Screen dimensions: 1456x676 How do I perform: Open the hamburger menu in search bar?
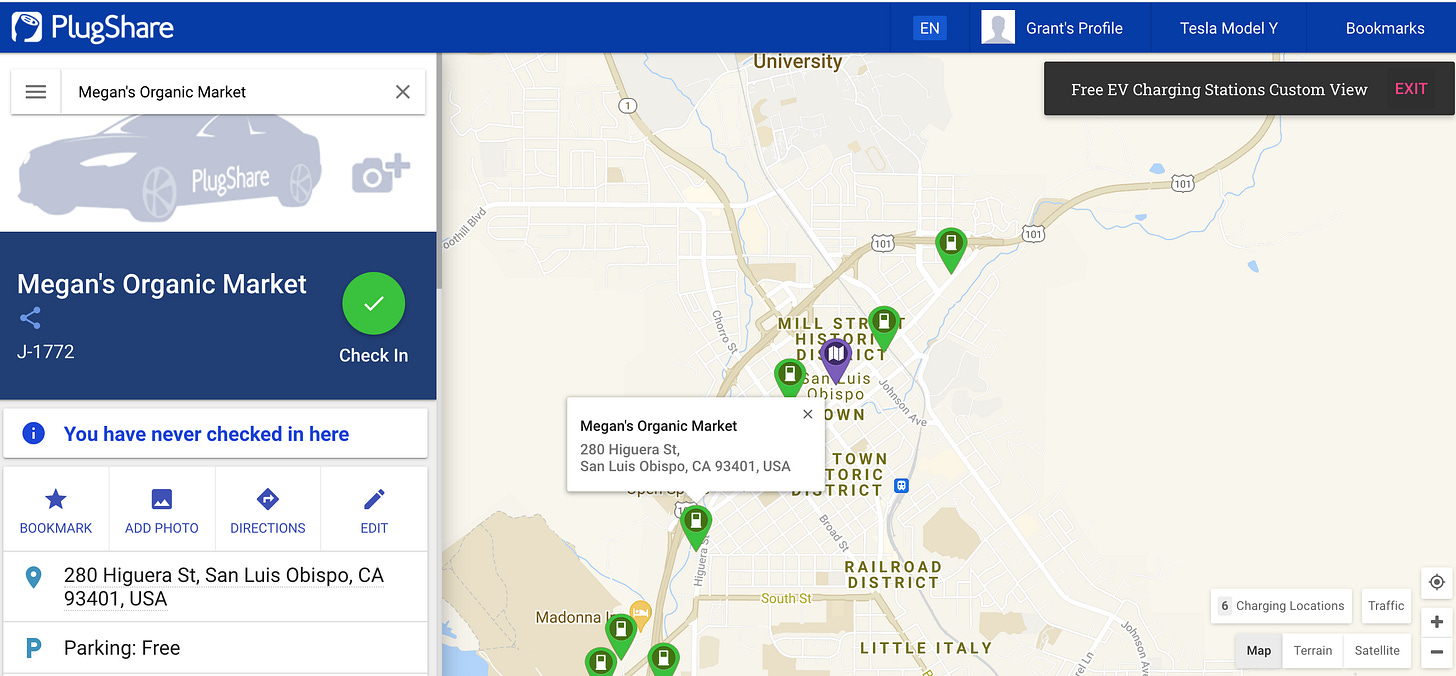(36, 92)
